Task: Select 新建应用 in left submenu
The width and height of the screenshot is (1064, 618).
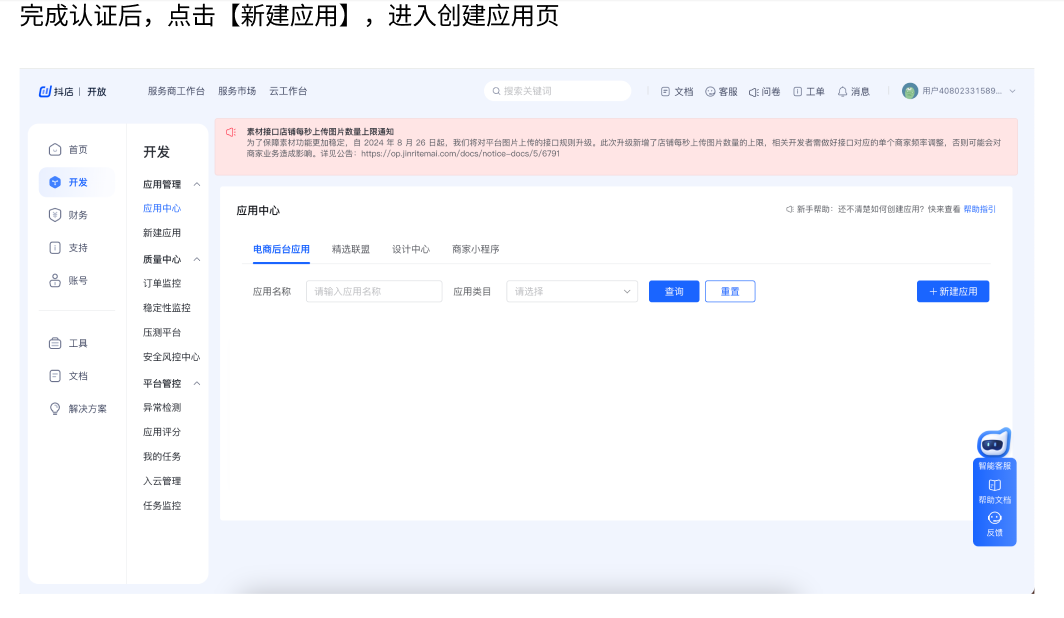Action: [162, 233]
